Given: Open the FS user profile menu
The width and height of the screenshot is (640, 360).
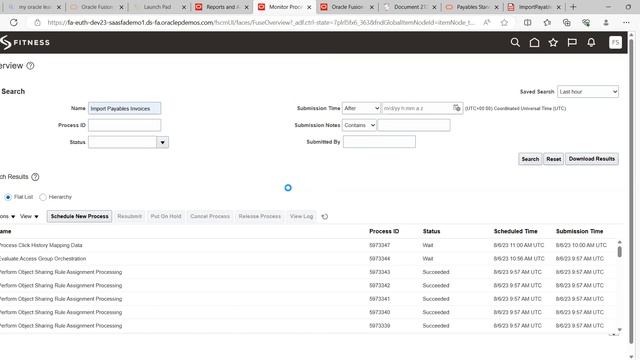Looking at the screenshot, I should 615,42.
